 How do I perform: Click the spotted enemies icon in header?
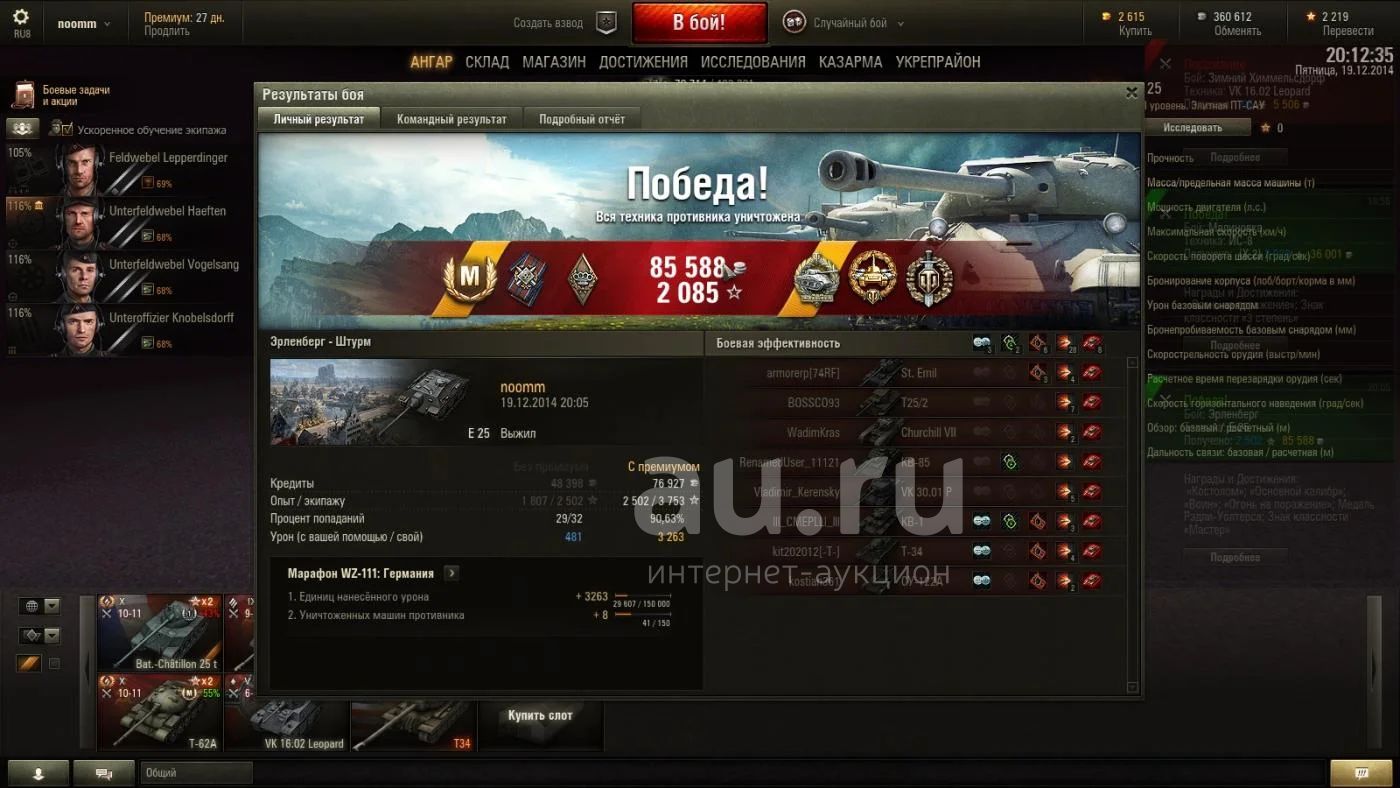(982, 343)
